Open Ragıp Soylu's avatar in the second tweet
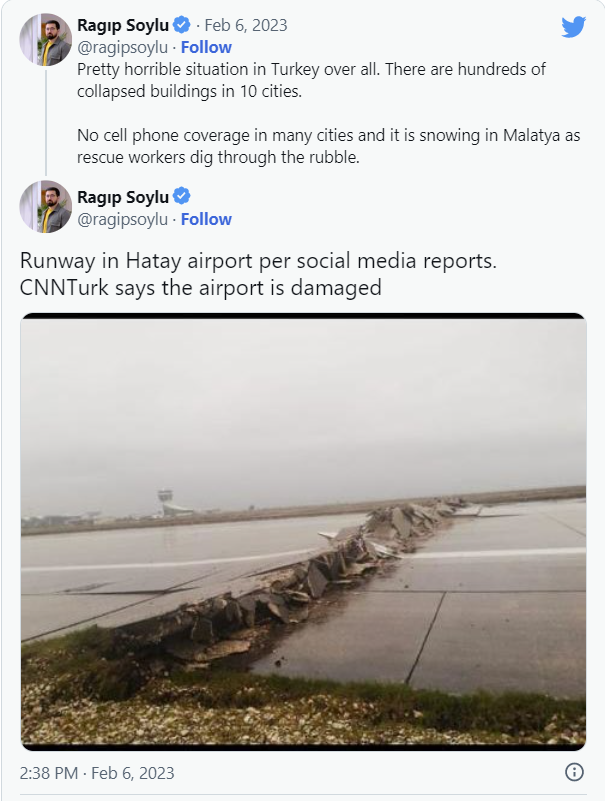 [x=45, y=207]
